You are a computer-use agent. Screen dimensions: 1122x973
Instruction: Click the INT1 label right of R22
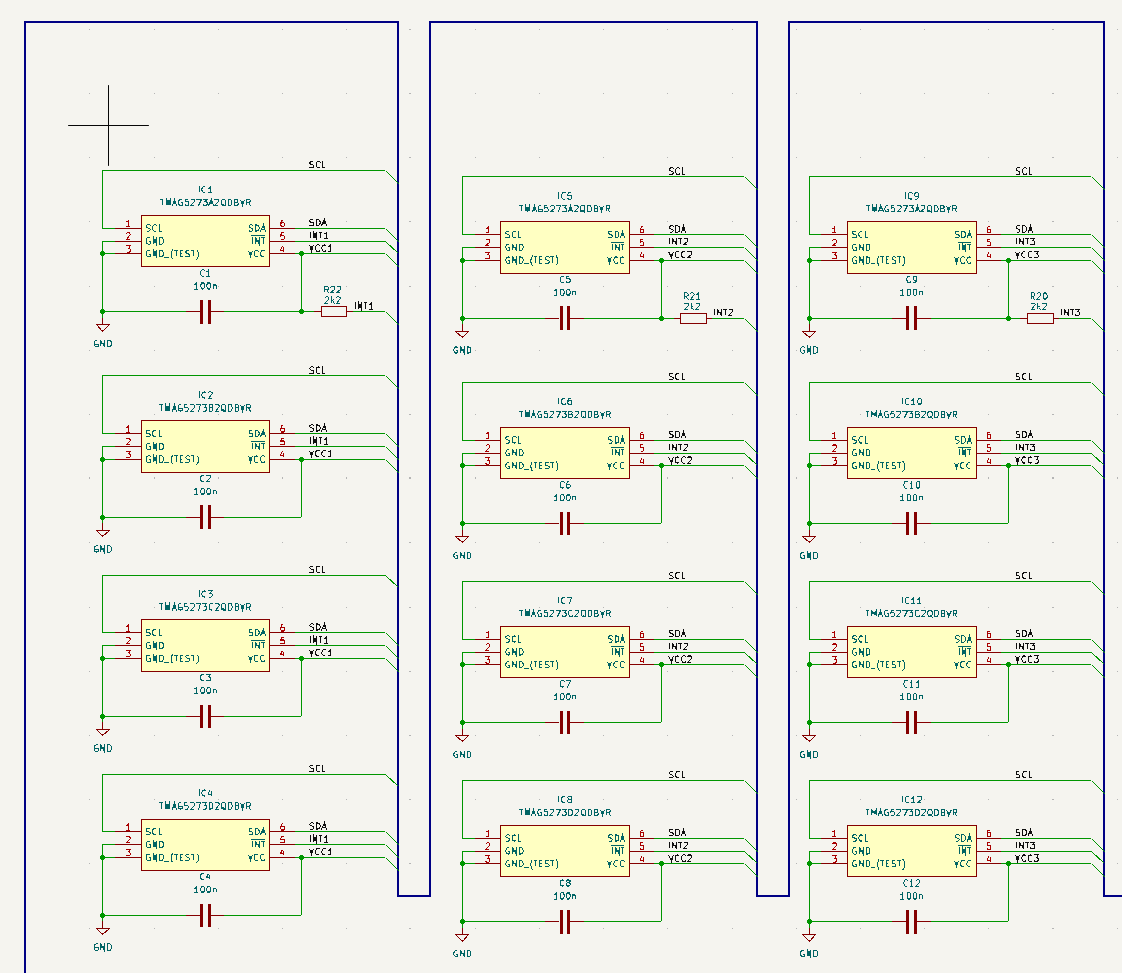[364, 306]
